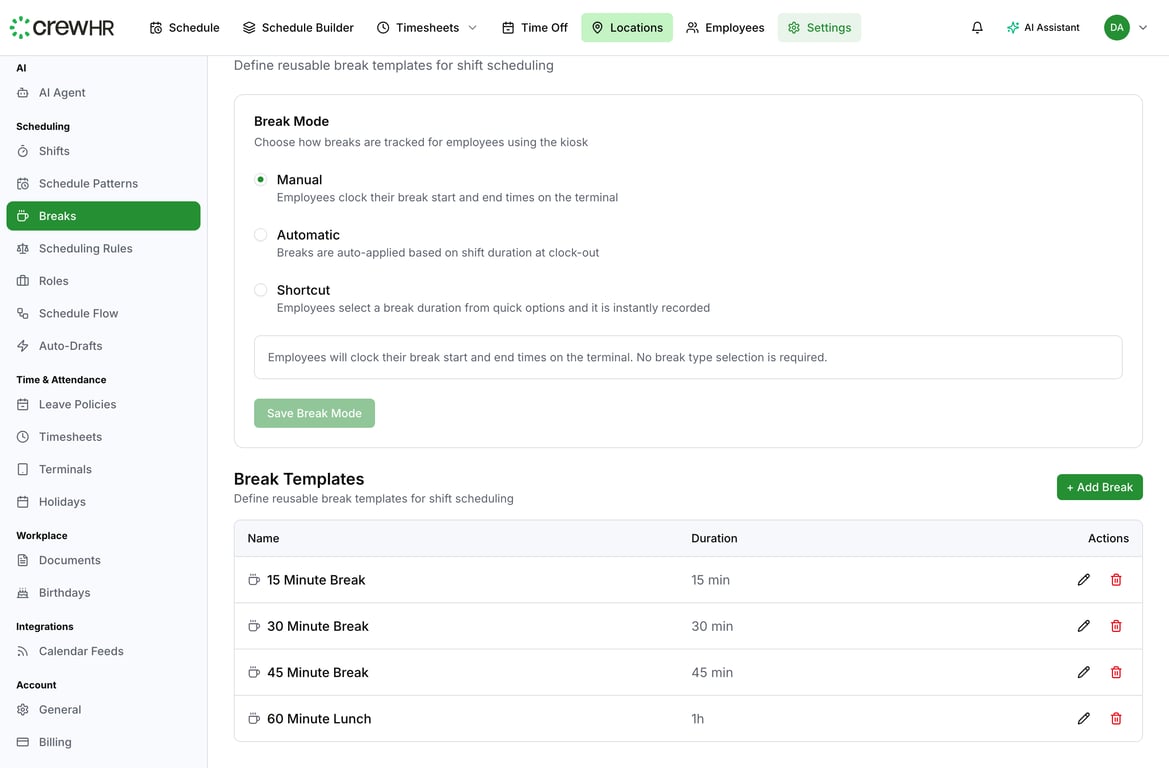
Task: Expand the Timesheets dropdown in the top nav
Action: [472, 27]
